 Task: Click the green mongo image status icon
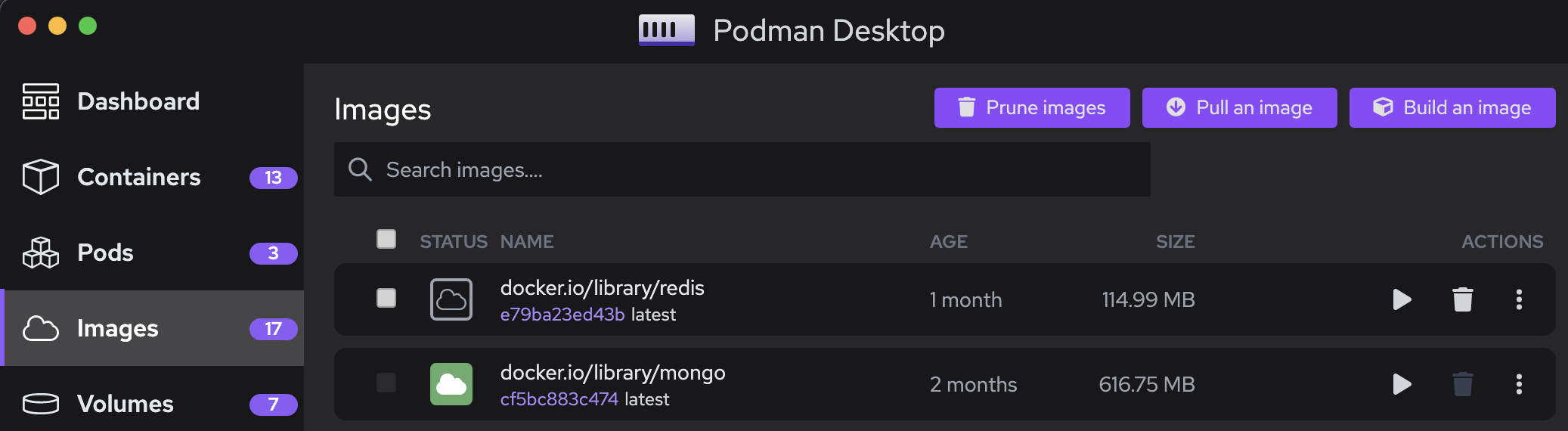click(x=451, y=384)
